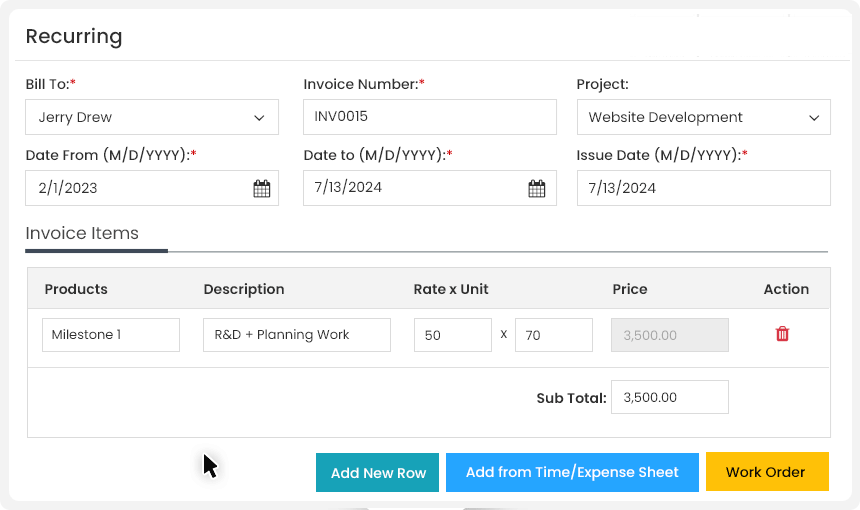Image resolution: width=860 pixels, height=510 pixels.
Task: Click the unit field showing 70
Action: pyautogui.click(x=553, y=335)
